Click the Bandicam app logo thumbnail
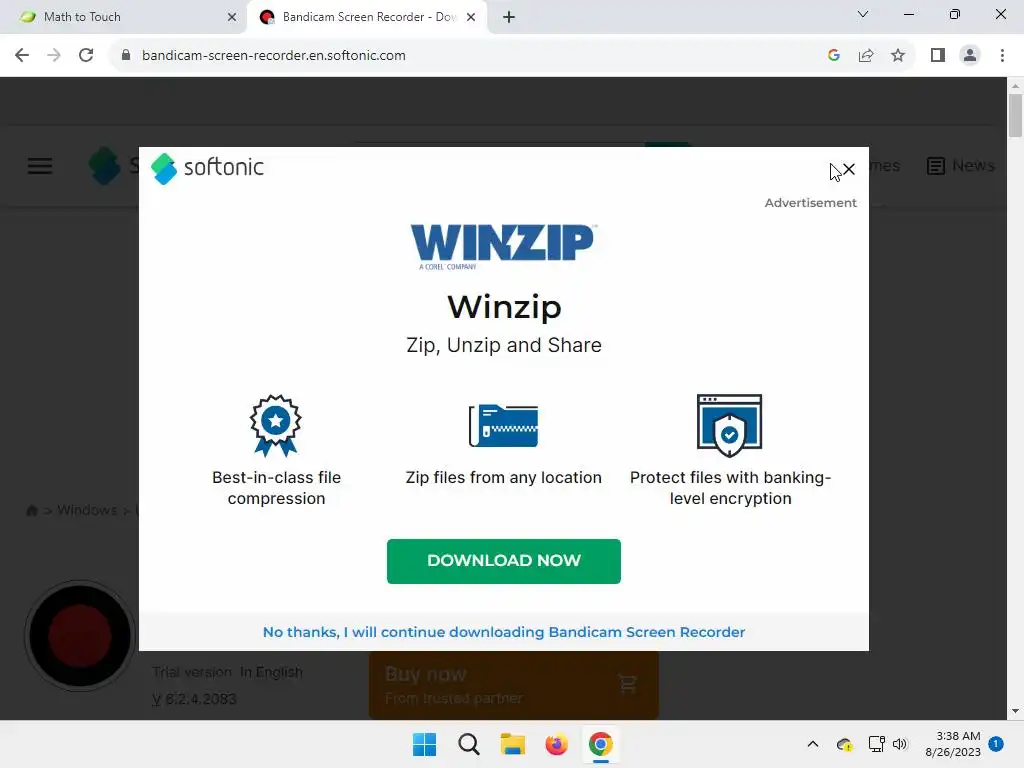This screenshot has width=1024, height=768. [80, 635]
